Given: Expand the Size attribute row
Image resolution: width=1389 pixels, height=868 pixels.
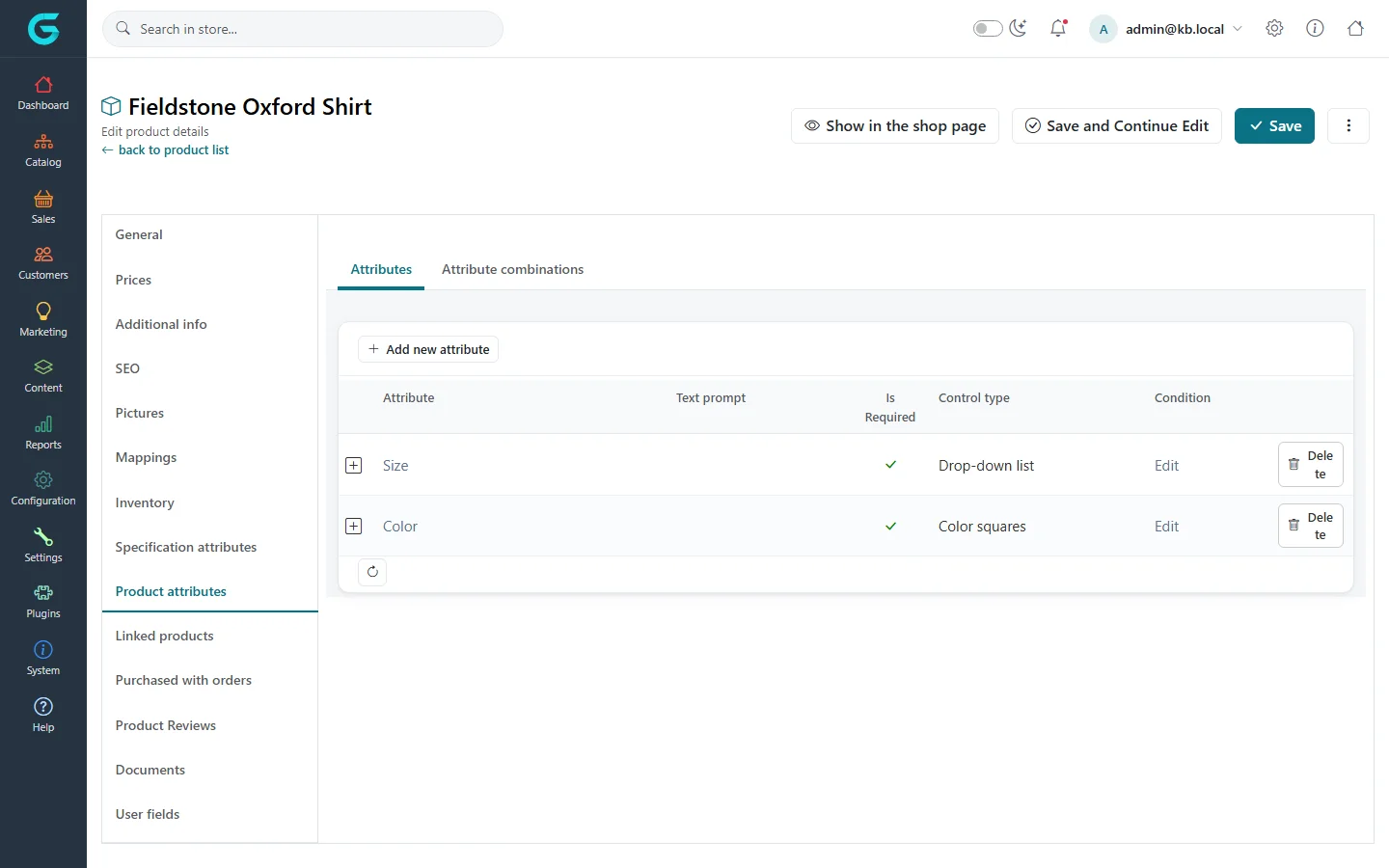Looking at the screenshot, I should (x=354, y=465).
